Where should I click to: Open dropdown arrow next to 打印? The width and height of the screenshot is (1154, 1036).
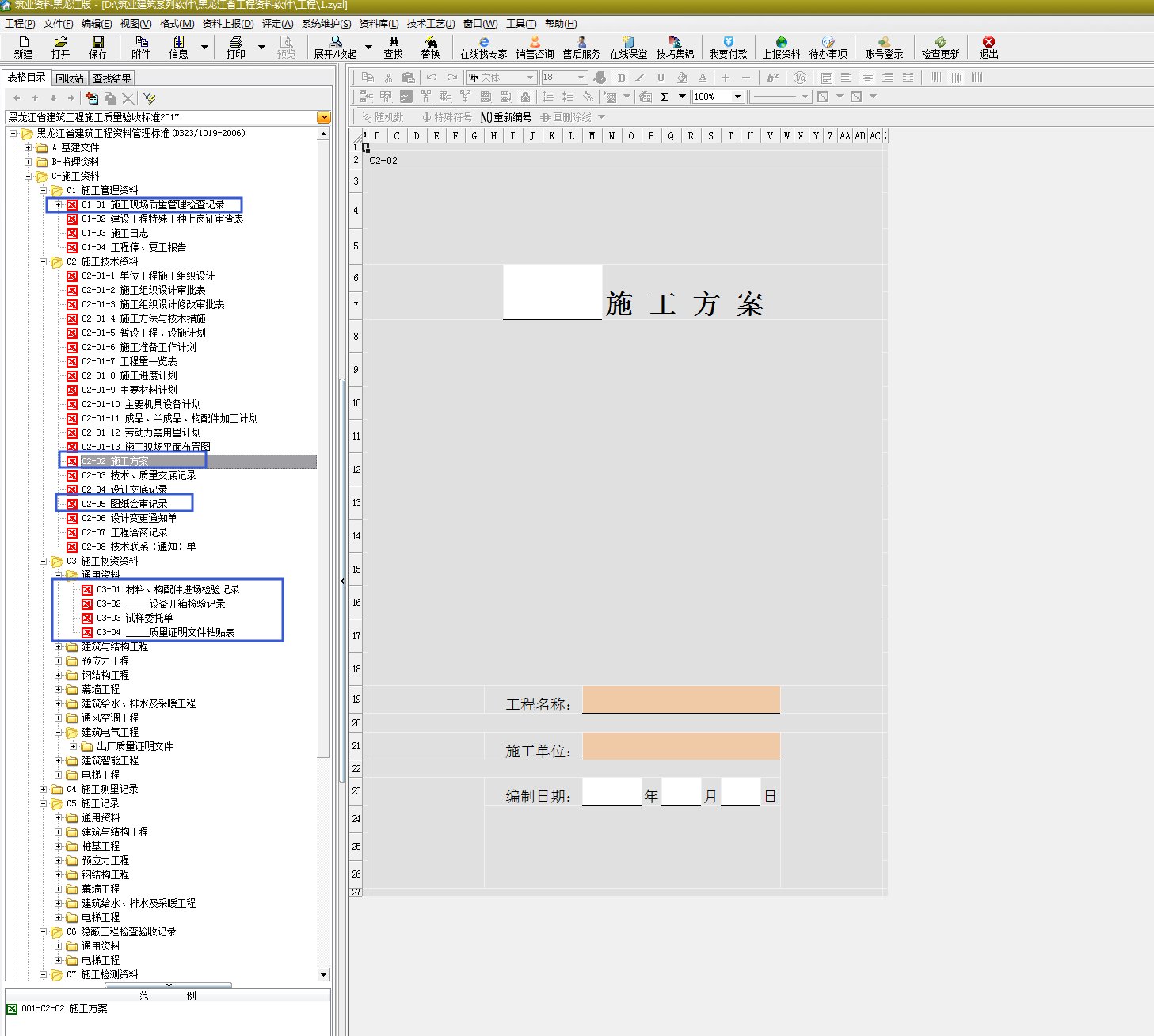click(x=261, y=47)
